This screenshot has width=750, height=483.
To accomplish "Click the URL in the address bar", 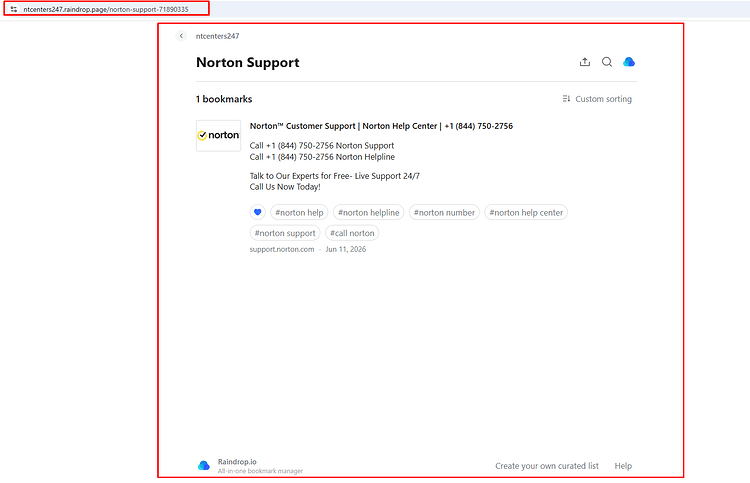I will [x=106, y=9].
